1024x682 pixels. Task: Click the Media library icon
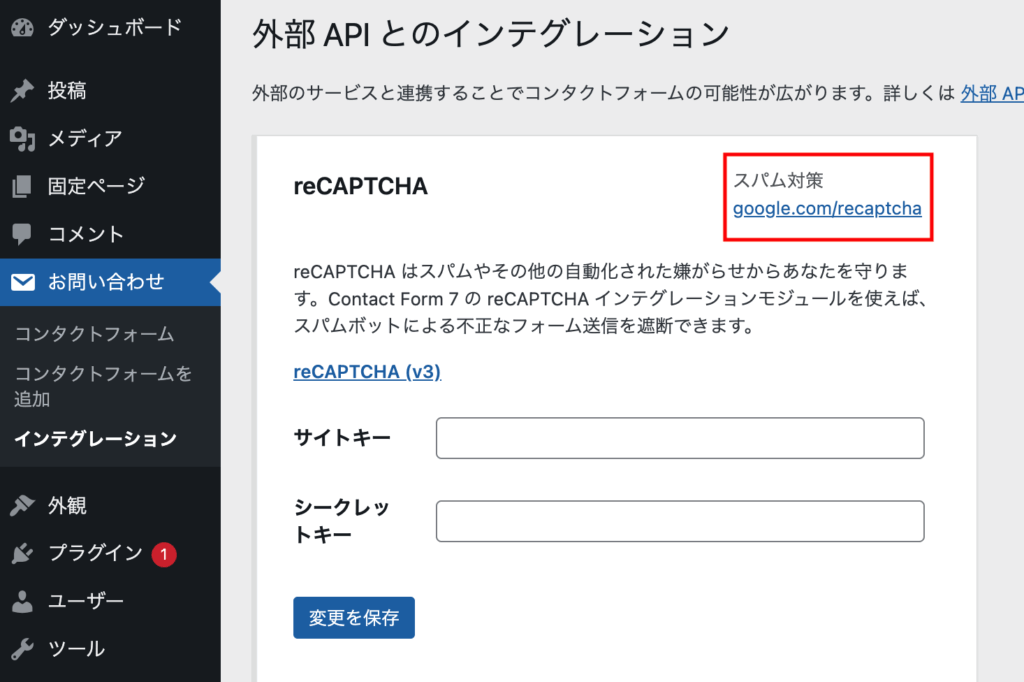tap(22, 139)
